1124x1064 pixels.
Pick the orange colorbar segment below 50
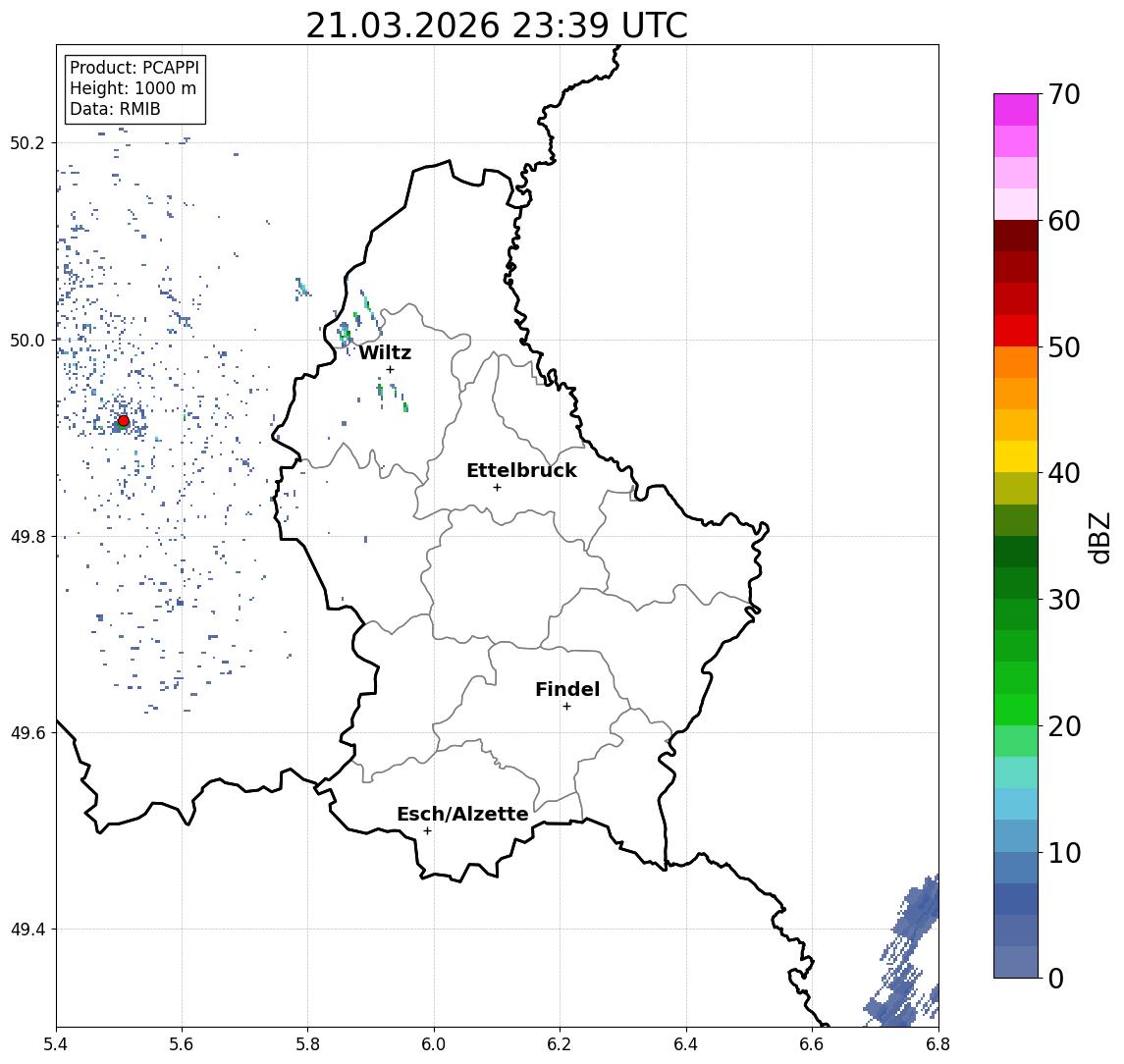[1016, 362]
